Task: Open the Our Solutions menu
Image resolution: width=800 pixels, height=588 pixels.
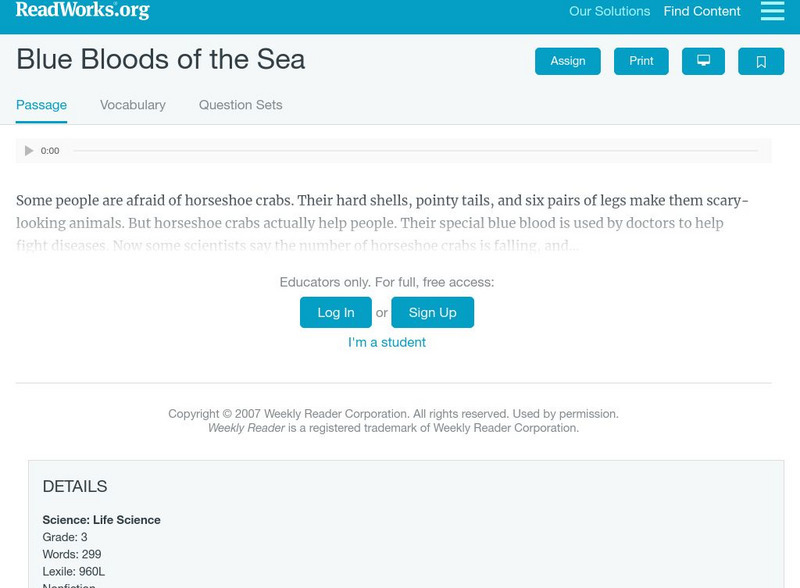Action: [x=610, y=12]
